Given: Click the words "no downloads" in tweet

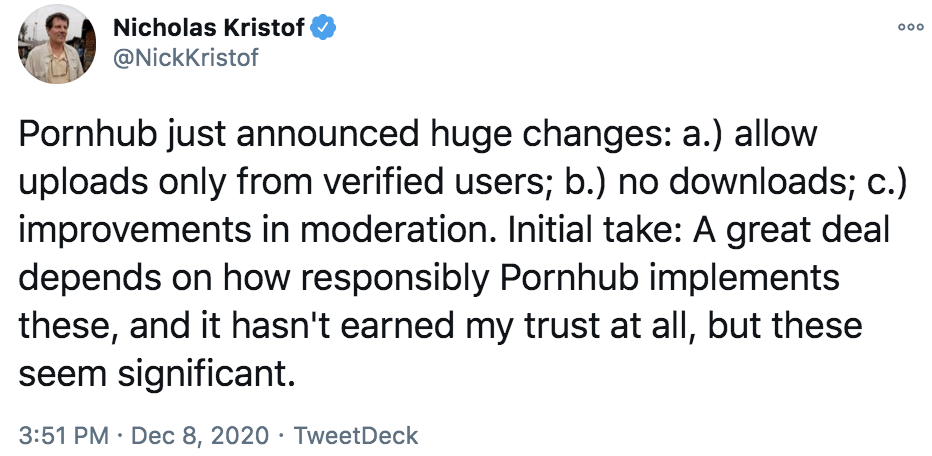Looking at the screenshot, I should click(674, 183).
